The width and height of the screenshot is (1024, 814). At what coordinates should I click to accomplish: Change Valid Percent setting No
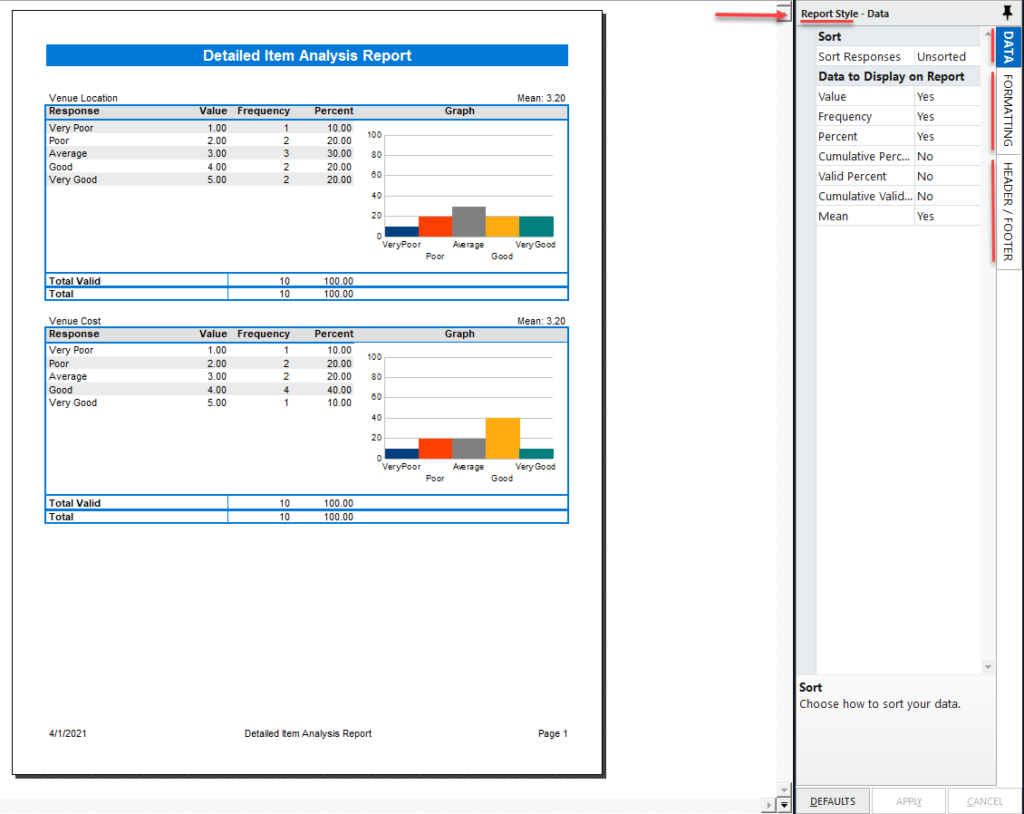947,176
